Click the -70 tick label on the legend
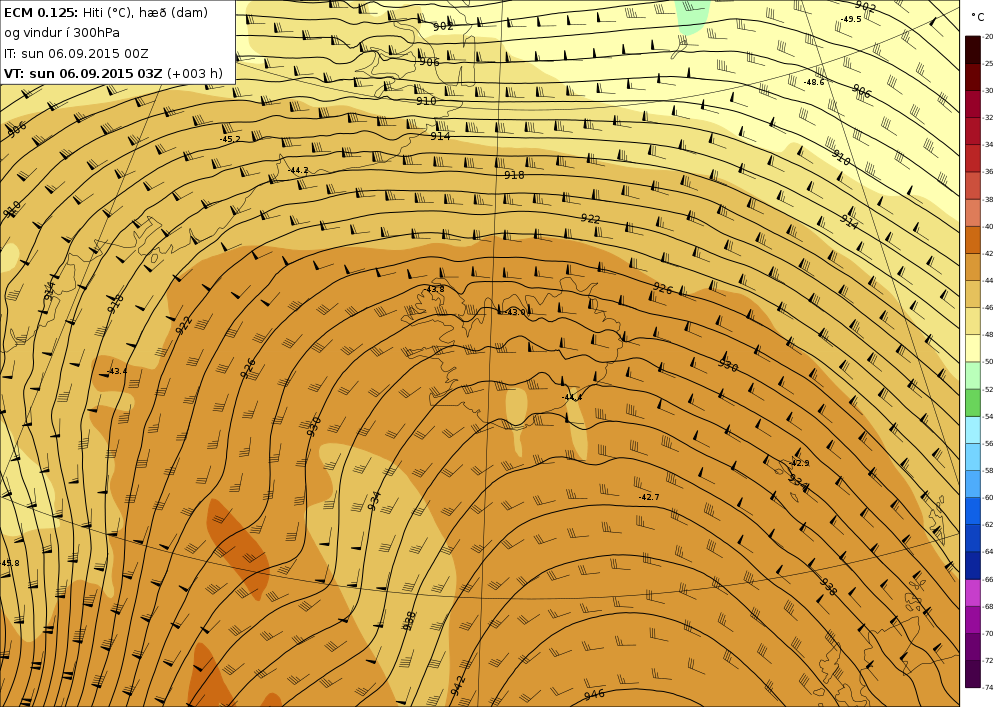Viewport: 1000px width, 707px height. coord(989,634)
